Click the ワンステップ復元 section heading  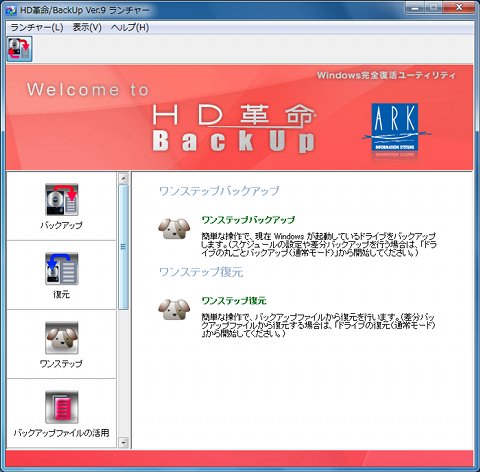point(201,272)
